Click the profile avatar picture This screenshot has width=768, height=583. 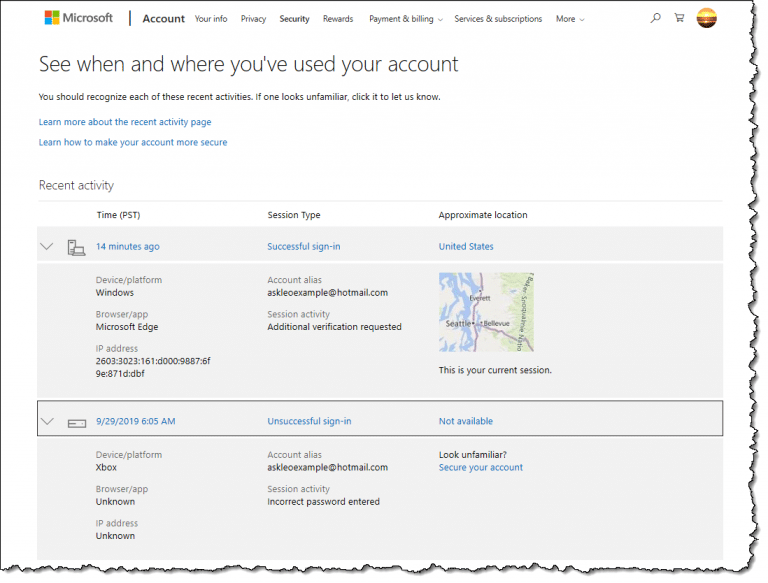(707, 18)
